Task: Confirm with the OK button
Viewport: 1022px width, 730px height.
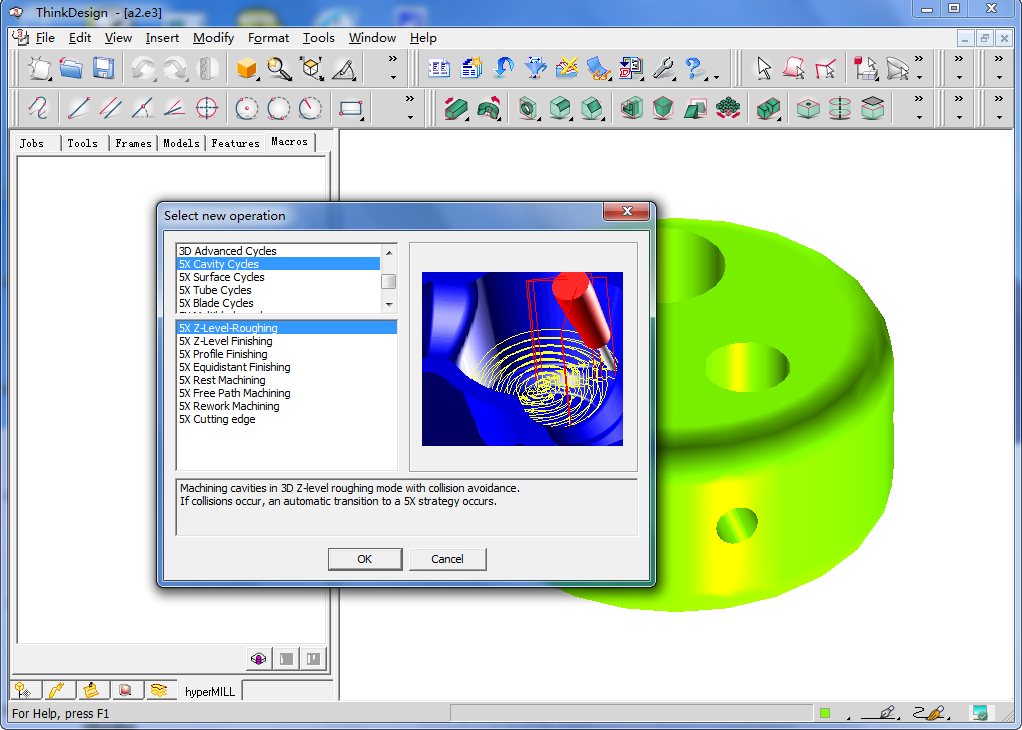Action: (x=364, y=559)
